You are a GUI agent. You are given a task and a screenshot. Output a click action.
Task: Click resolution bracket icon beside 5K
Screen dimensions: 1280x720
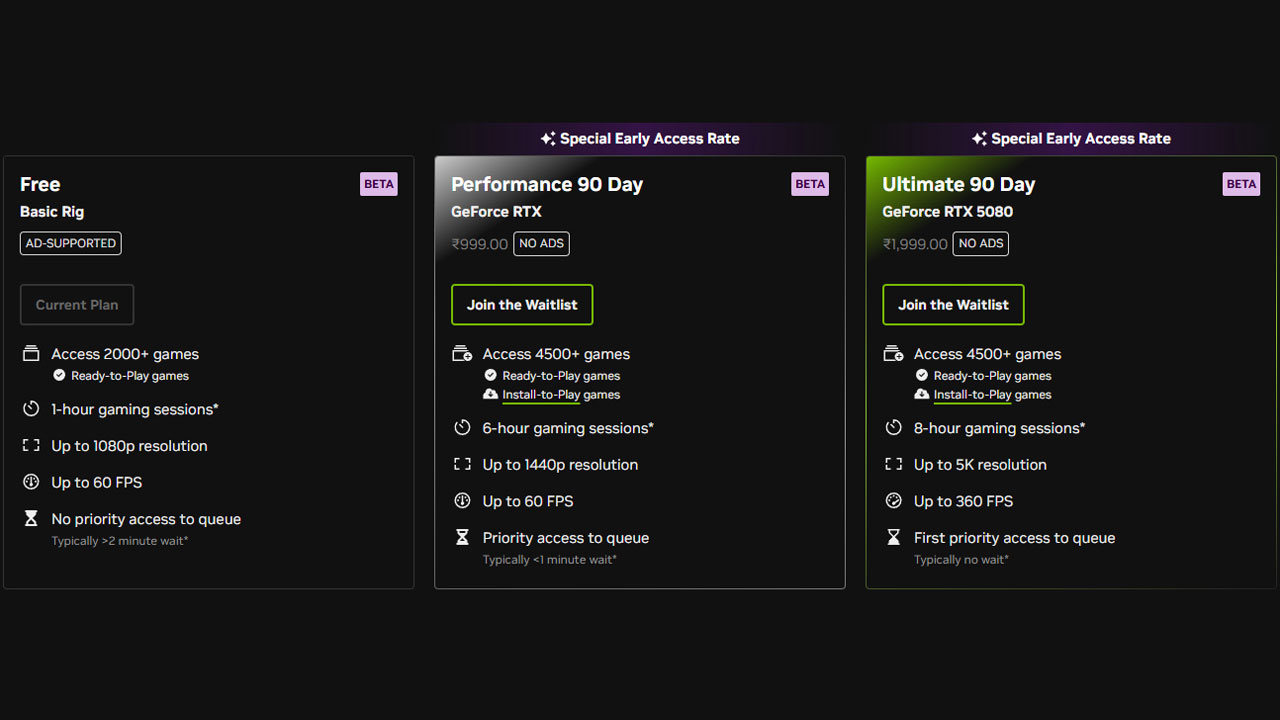pos(893,465)
